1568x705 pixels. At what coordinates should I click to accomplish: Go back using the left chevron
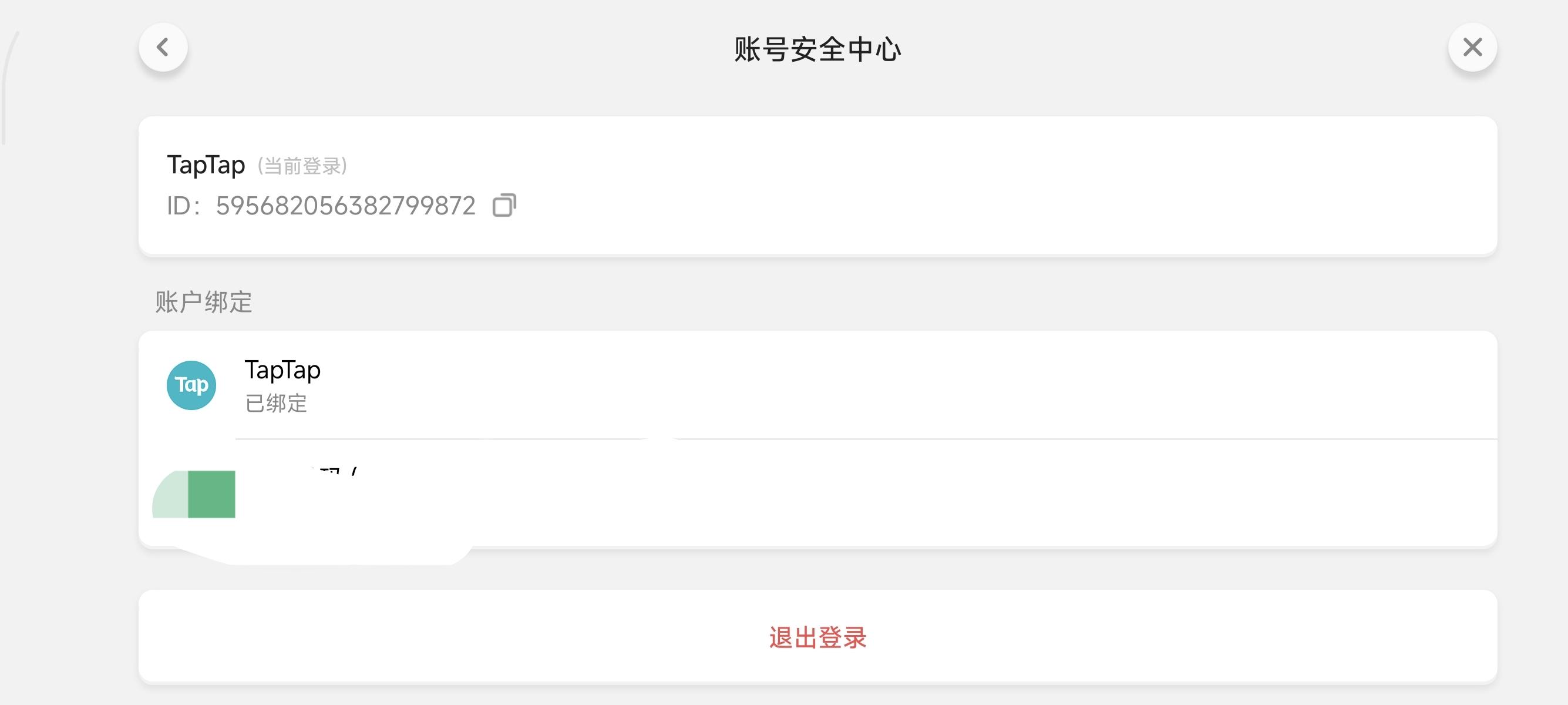tap(163, 48)
